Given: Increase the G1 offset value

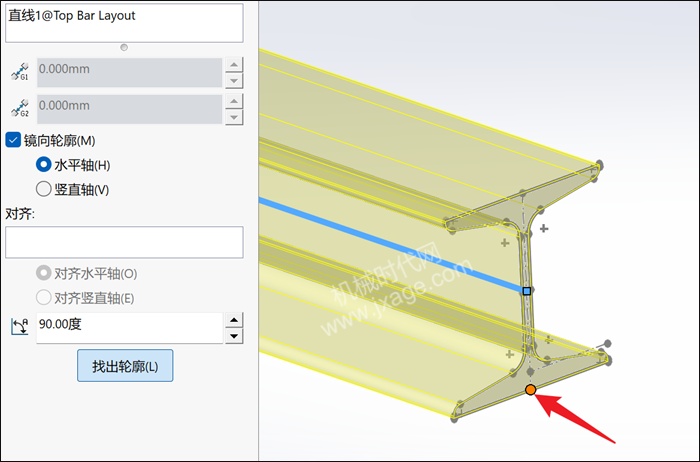Looking at the screenshot, I should click(x=234, y=64).
